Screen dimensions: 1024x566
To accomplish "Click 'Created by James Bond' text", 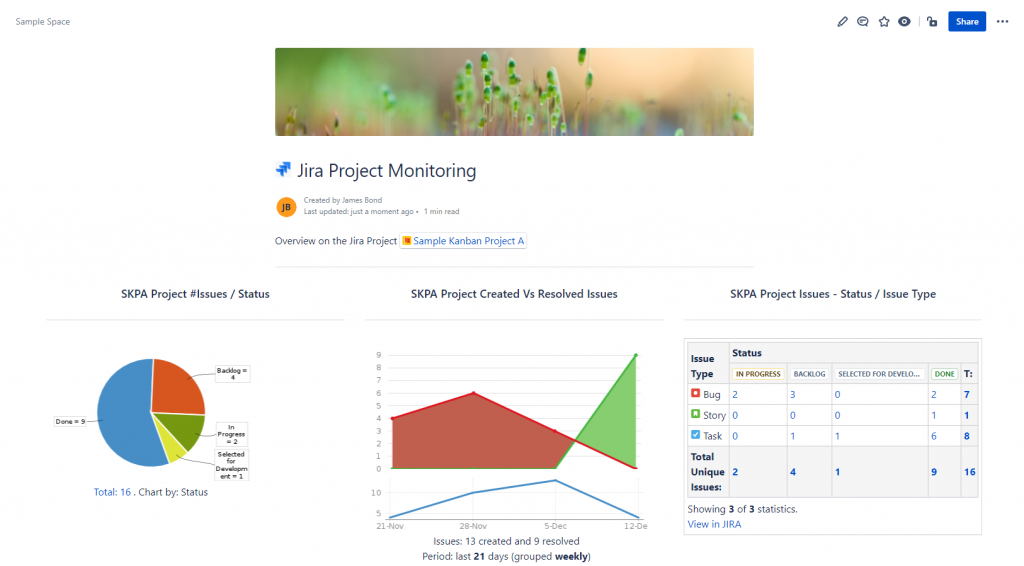I will pos(343,200).
